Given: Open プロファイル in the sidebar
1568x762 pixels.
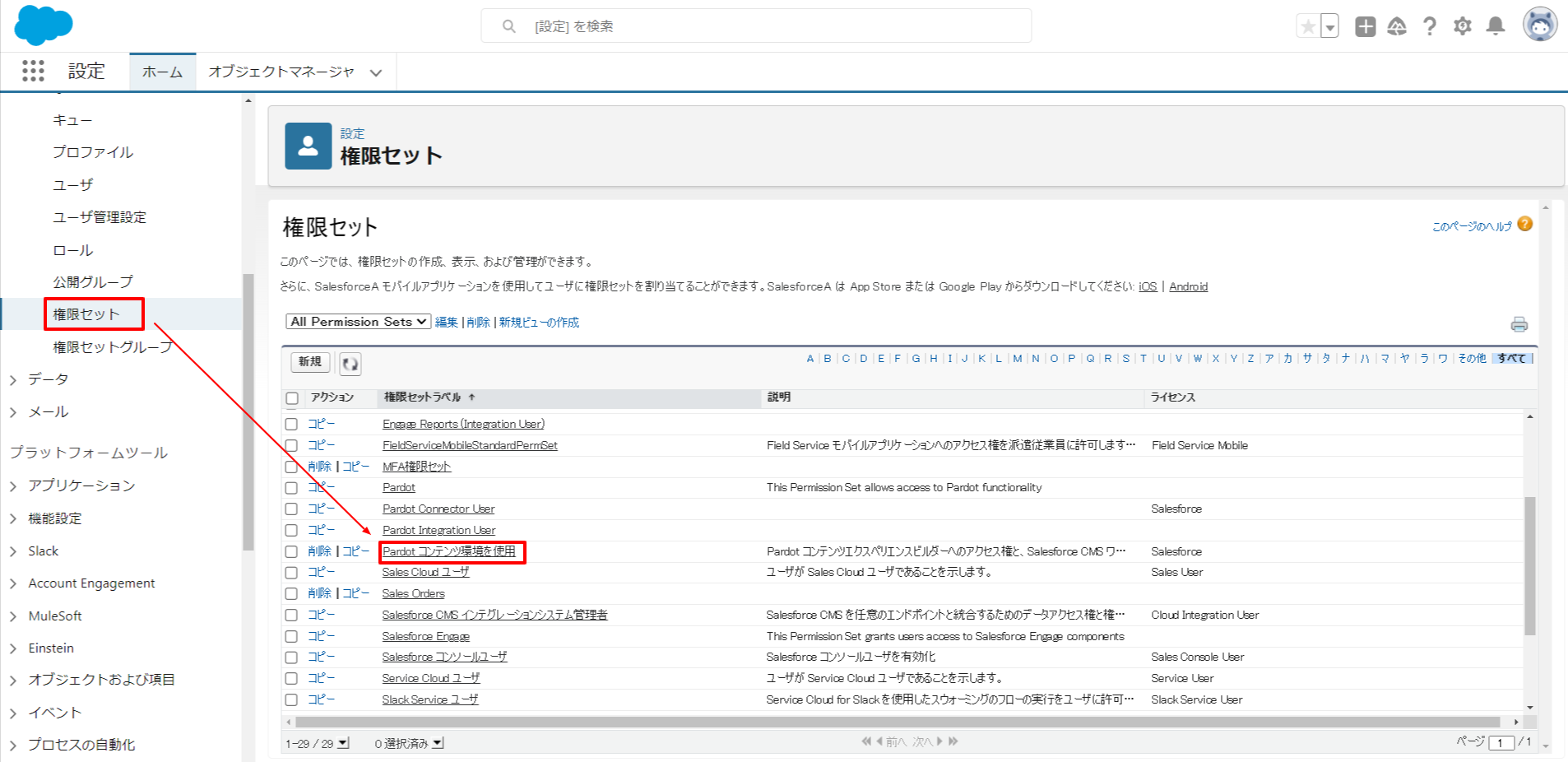Looking at the screenshot, I should 93,152.
